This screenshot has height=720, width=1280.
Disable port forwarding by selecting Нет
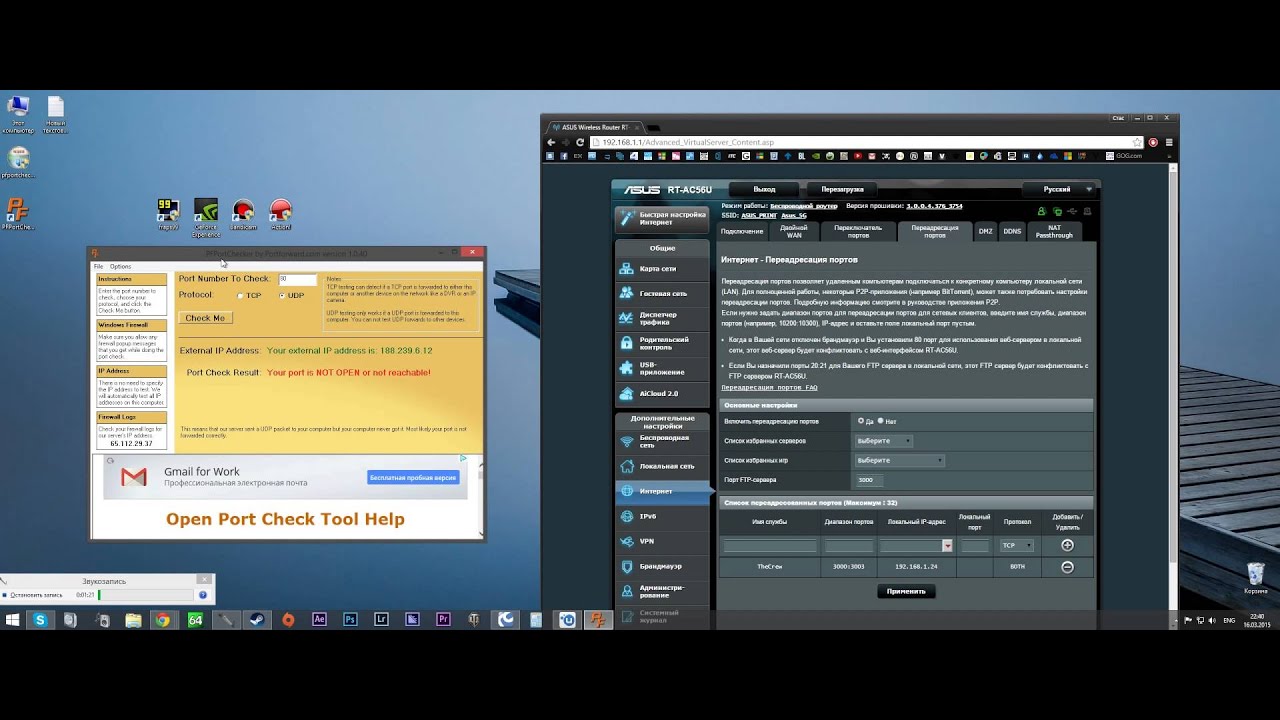[880, 421]
